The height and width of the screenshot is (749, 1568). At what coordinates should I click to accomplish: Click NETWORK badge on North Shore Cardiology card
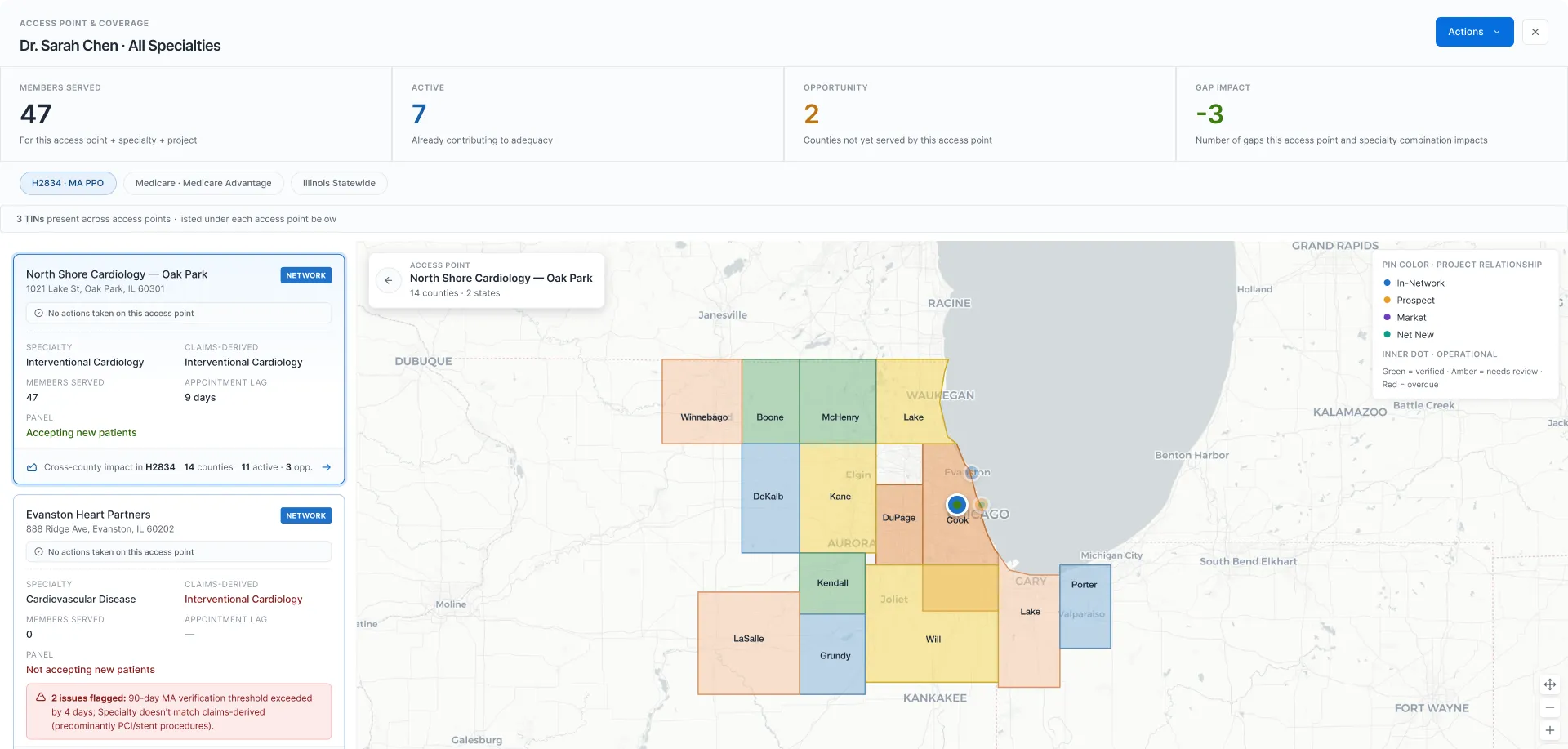(306, 275)
